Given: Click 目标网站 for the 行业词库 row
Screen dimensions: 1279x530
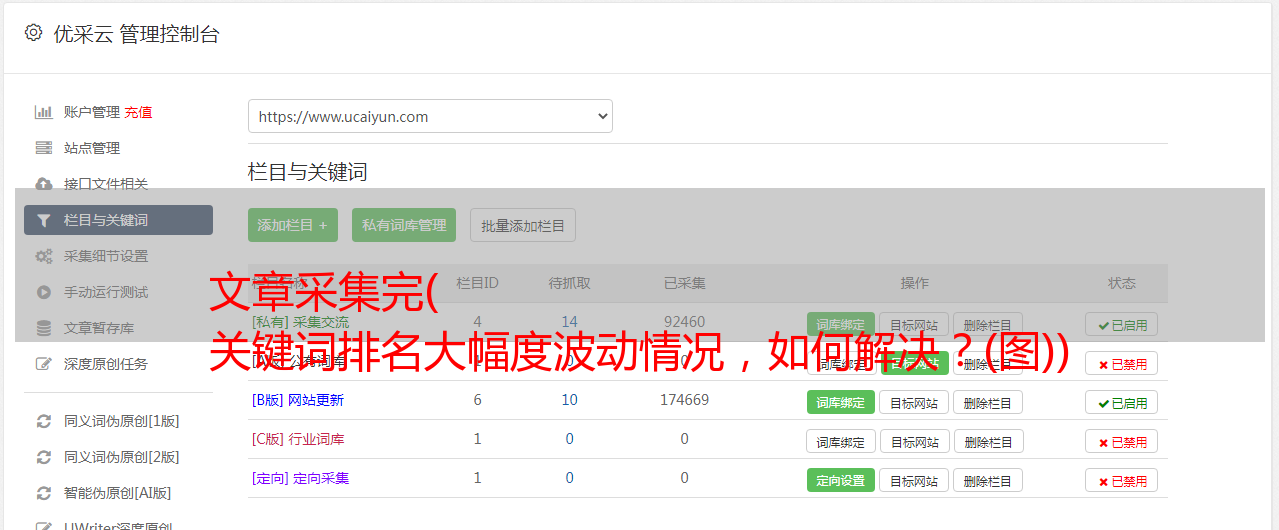Looking at the screenshot, I should tap(914, 441).
